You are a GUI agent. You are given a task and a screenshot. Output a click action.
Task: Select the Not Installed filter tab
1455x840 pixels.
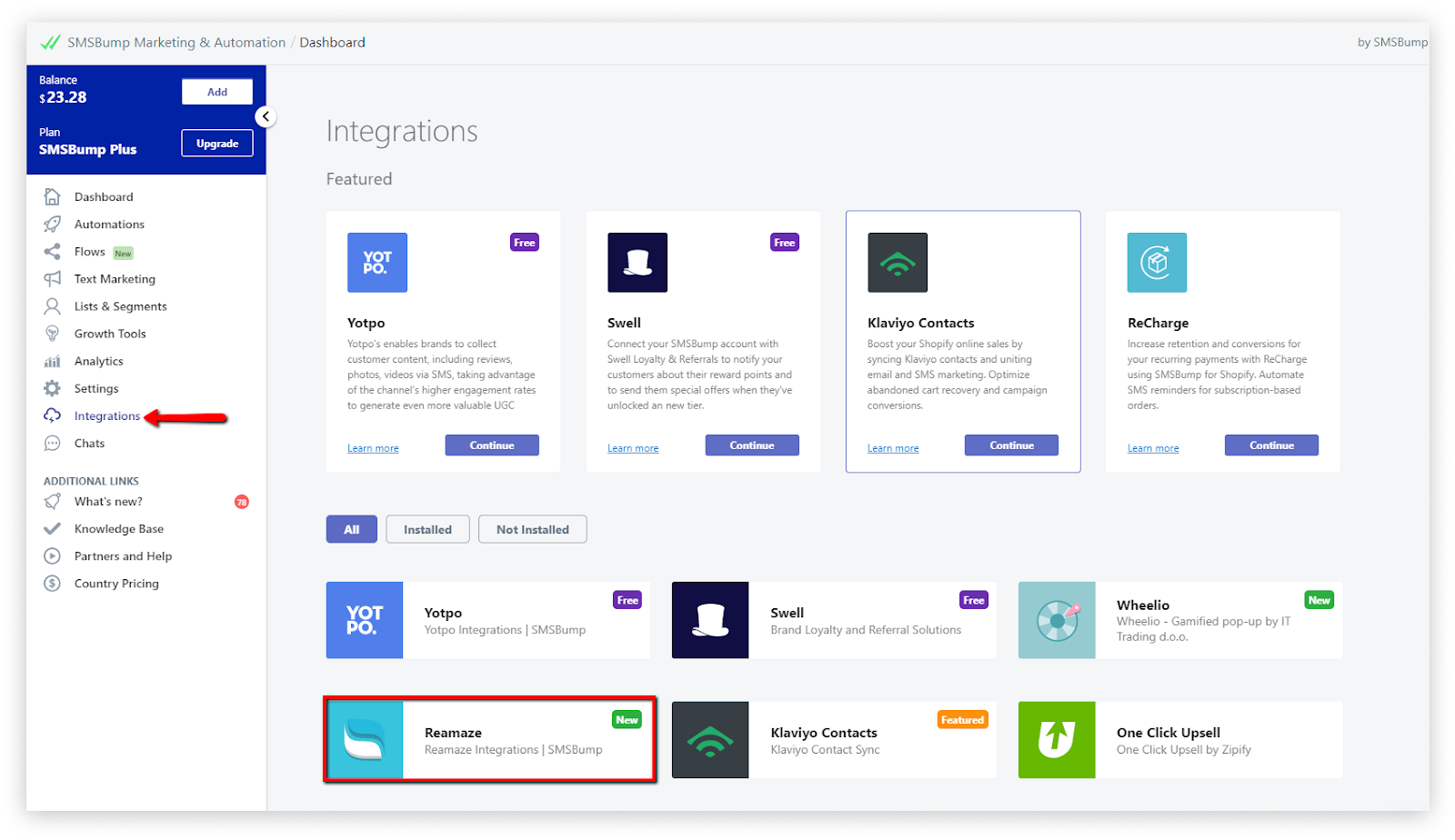tap(533, 529)
